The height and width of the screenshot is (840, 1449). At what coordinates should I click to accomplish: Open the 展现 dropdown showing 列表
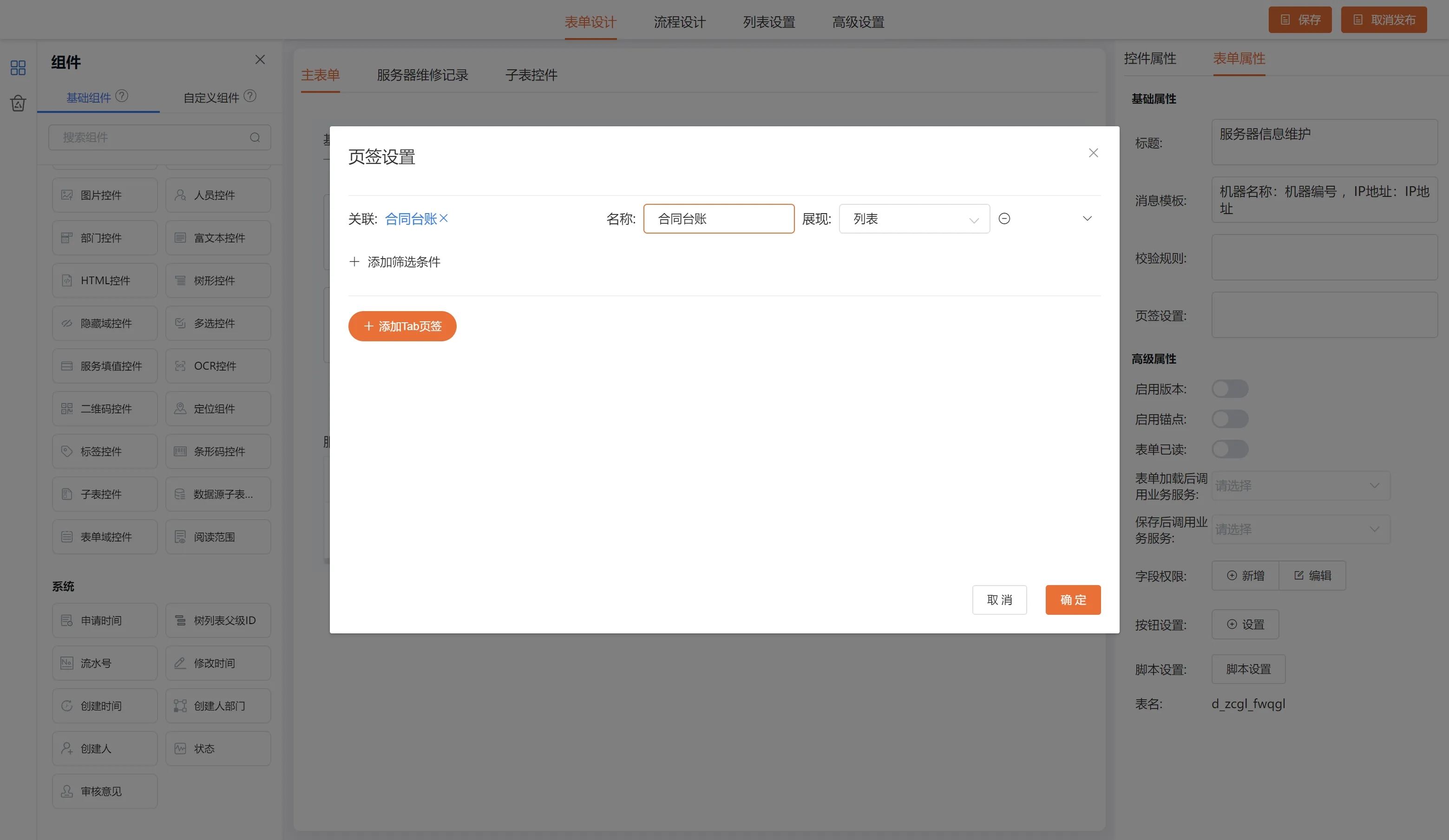coord(914,219)
